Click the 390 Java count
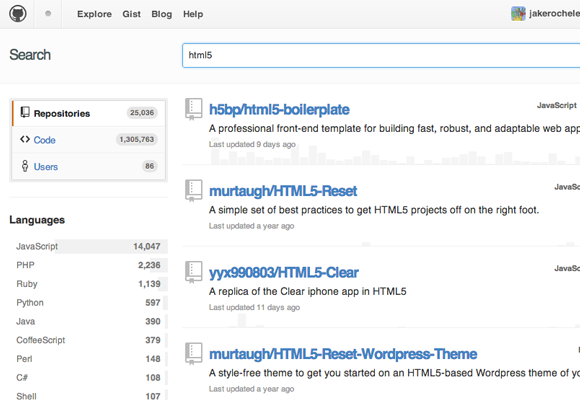This screenshot has height=400, width=580. point(153,322)
